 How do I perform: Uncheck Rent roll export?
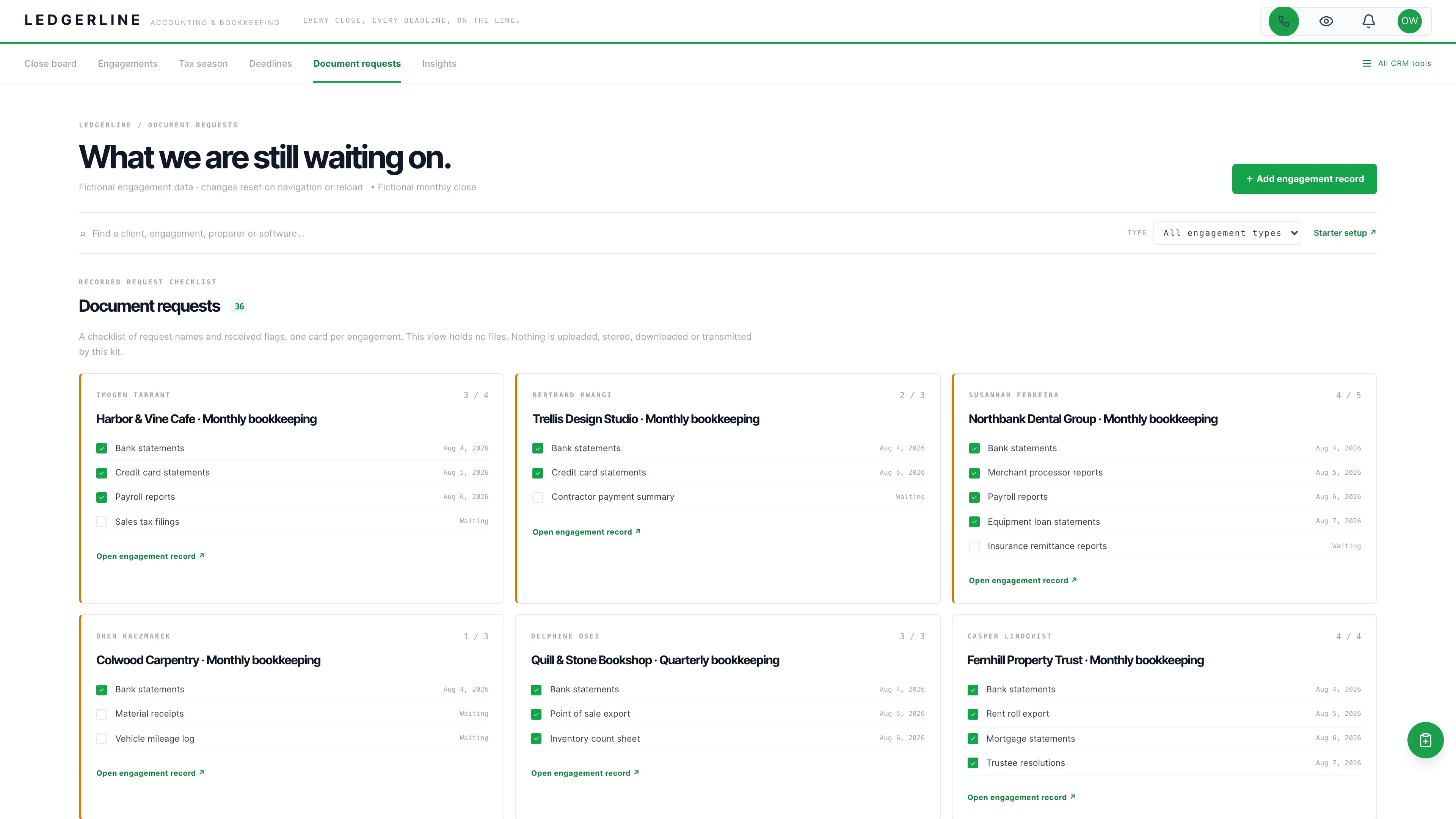[973, 714]
